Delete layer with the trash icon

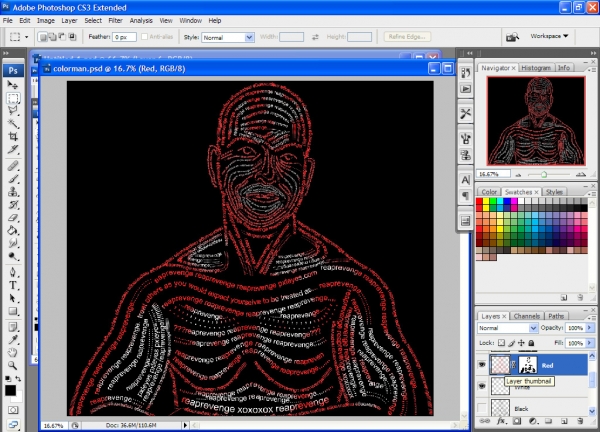[580, 421]
